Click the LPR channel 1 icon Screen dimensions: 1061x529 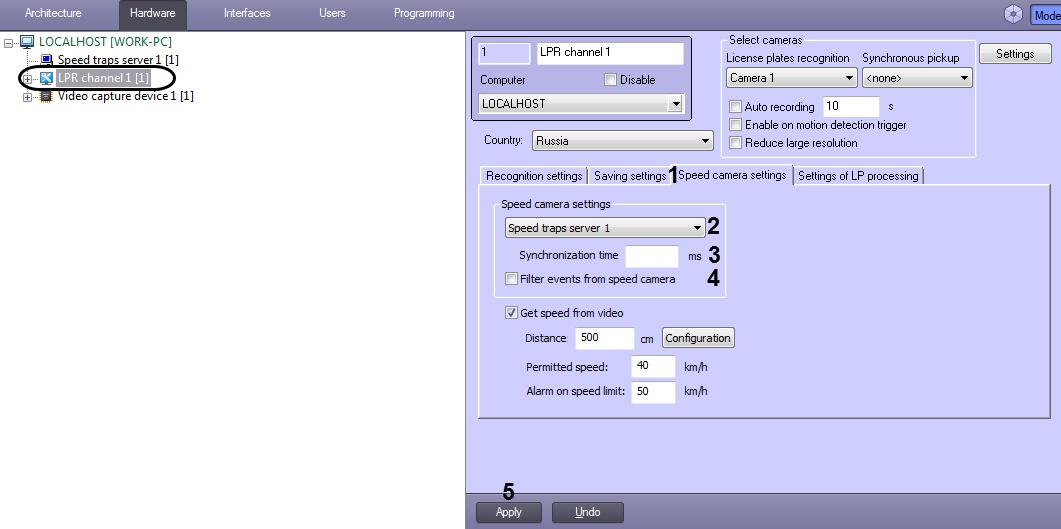click(x=47, y=78)
